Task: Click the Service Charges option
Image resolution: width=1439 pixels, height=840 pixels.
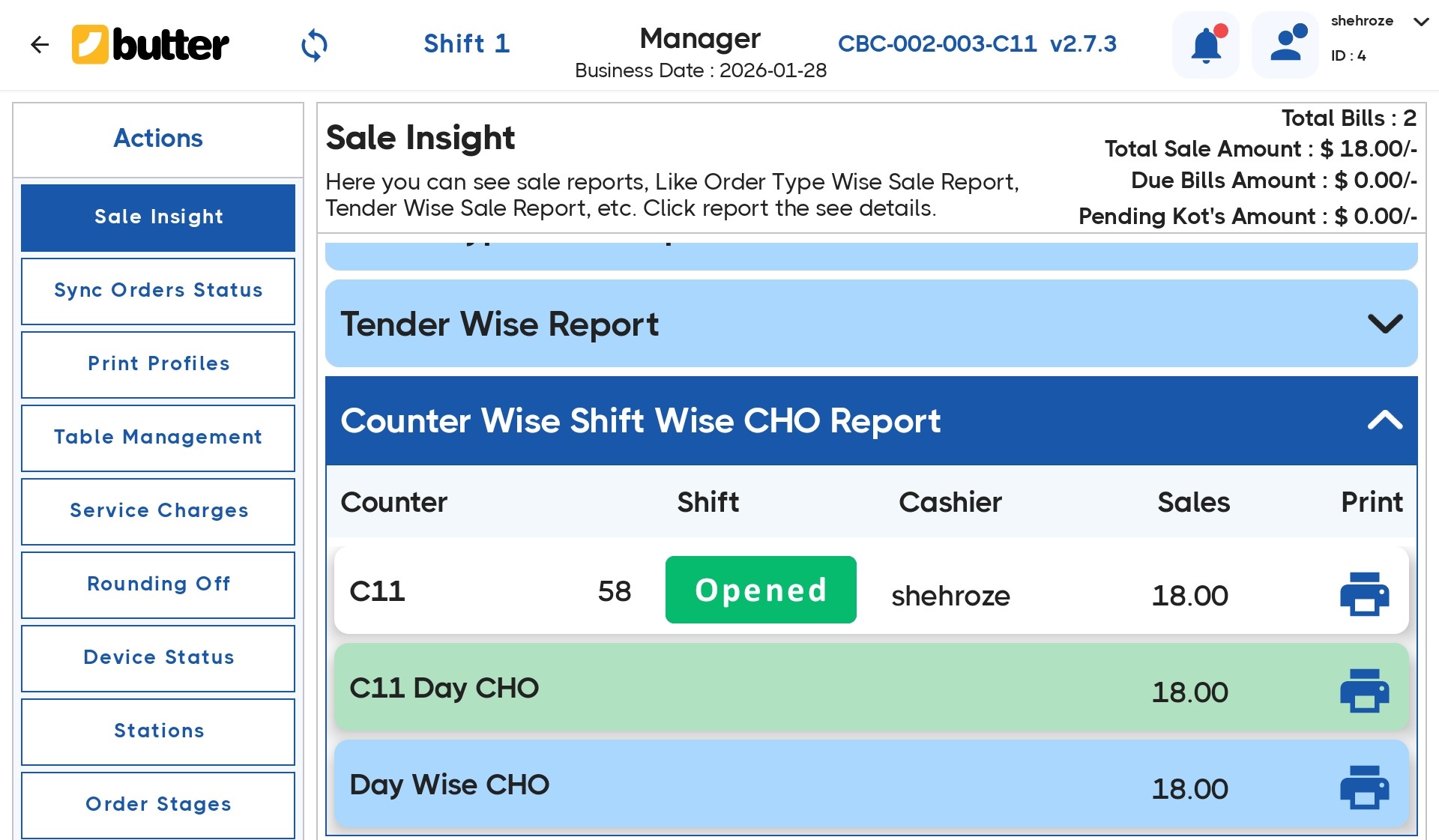Action: coord(158,510)
